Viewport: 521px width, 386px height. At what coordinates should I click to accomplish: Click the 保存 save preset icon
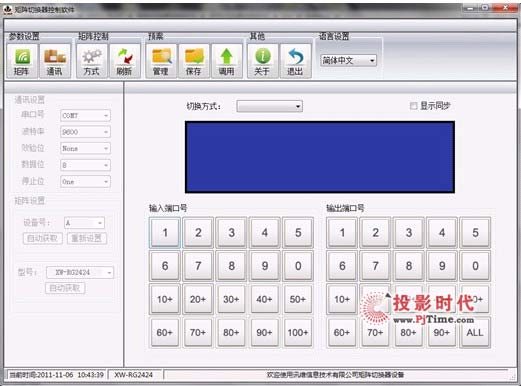tap(194, 61)
